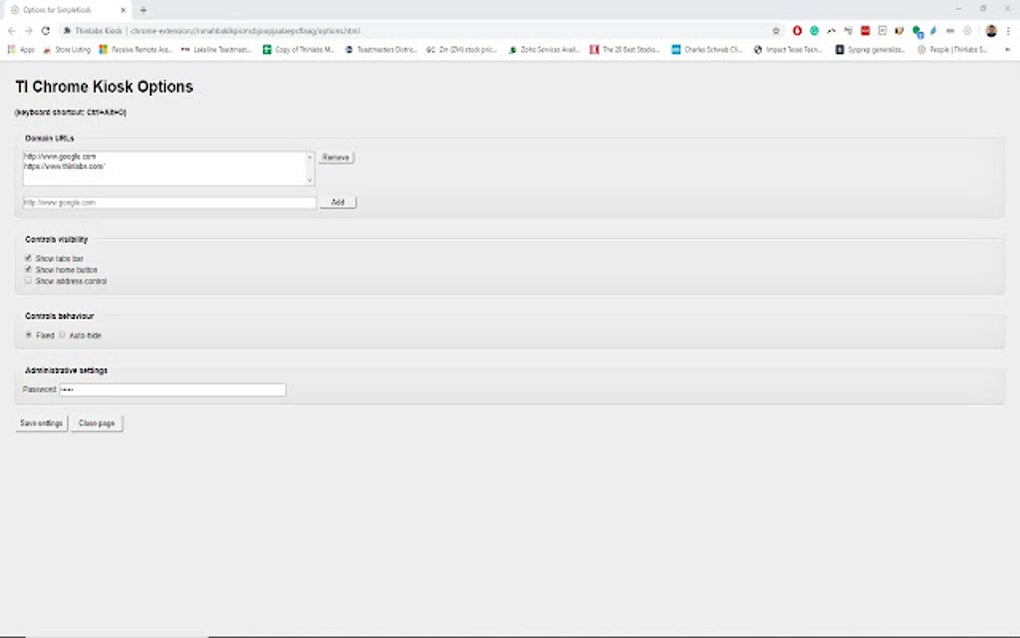The image size is (1020, 638).
Task: Click the Honey extension icon
Action: click(898, 31)
